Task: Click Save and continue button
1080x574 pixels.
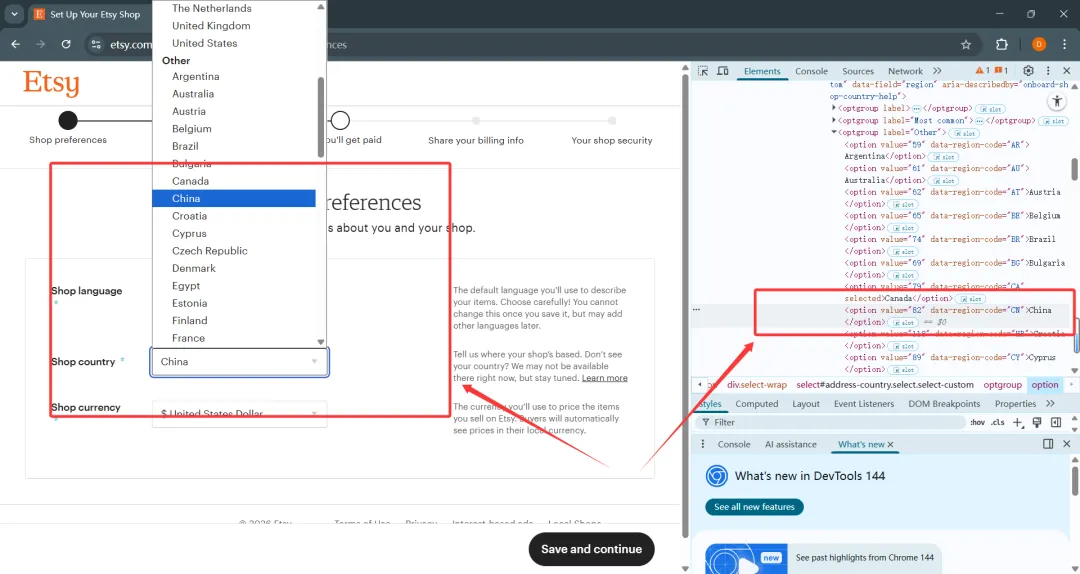Action: [x=591, y=549]
